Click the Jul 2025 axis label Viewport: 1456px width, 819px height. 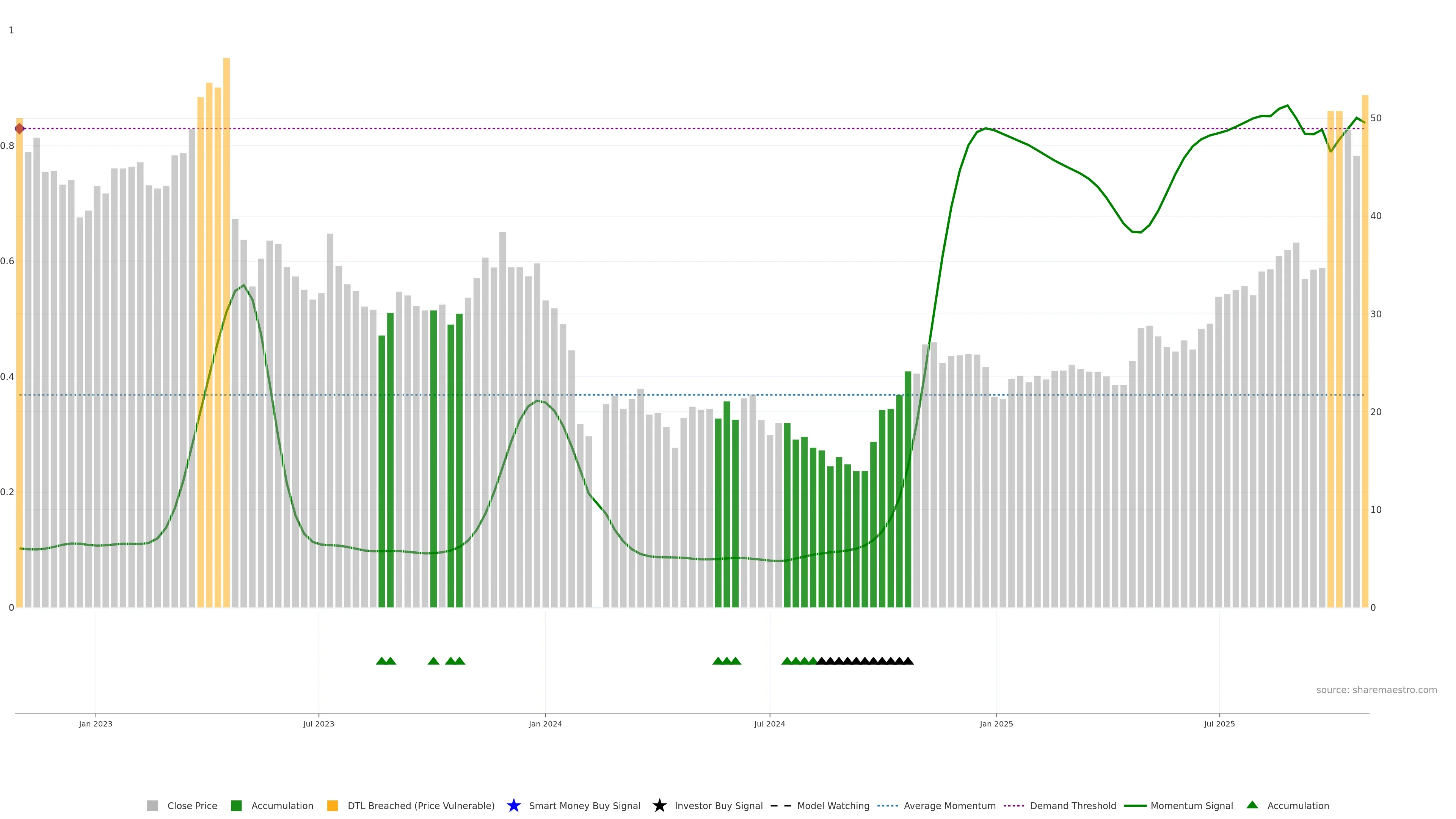pyautogui.click(x=1219, y=723)
